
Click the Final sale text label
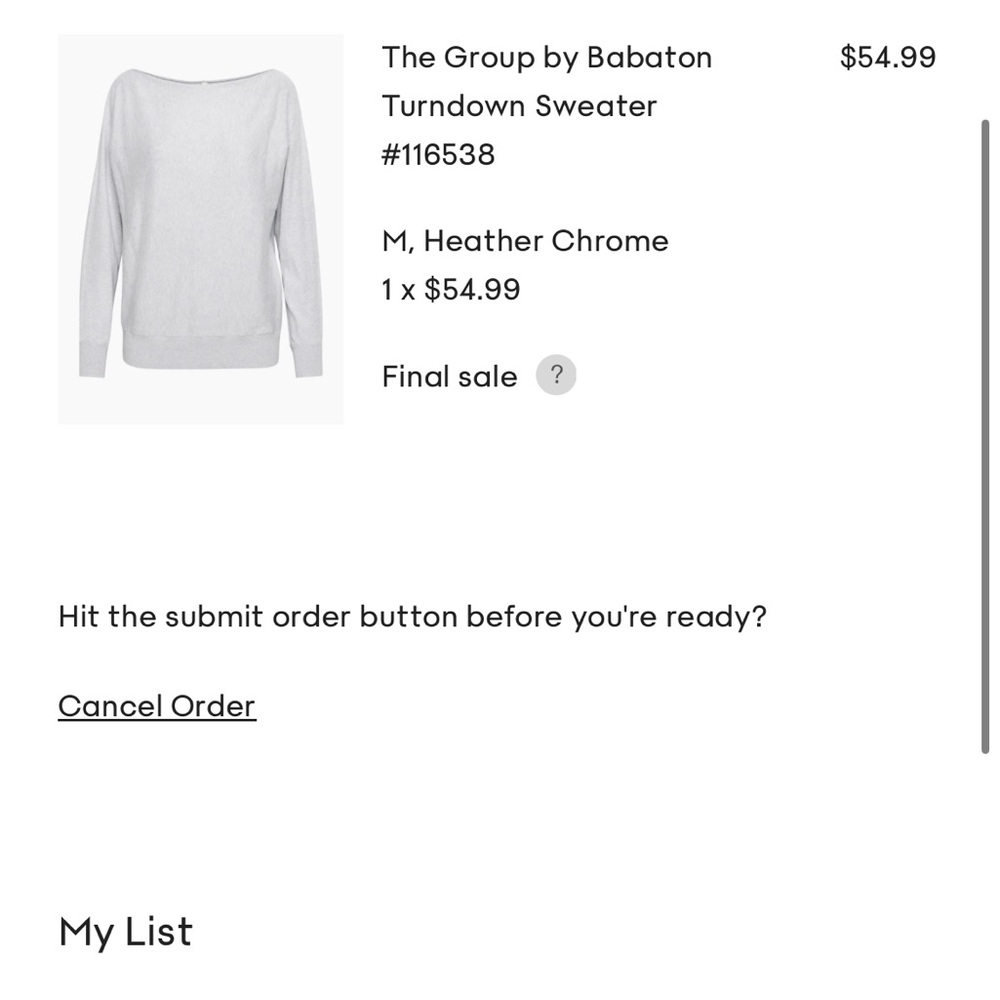pos(448,376)
